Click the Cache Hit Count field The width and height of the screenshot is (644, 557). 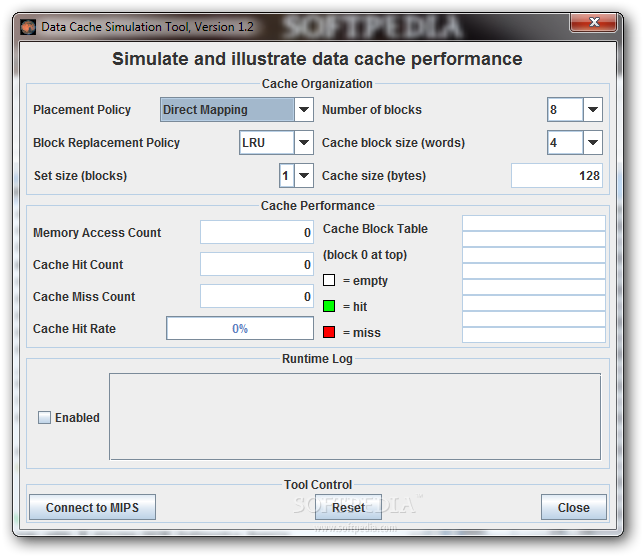point(257,265)
